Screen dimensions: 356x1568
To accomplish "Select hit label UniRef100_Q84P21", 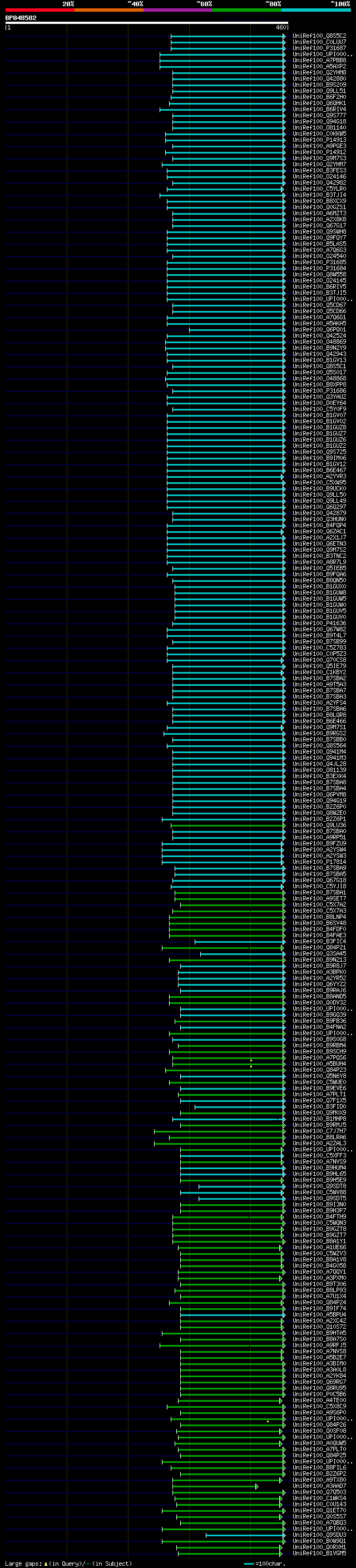I will 319,948.
